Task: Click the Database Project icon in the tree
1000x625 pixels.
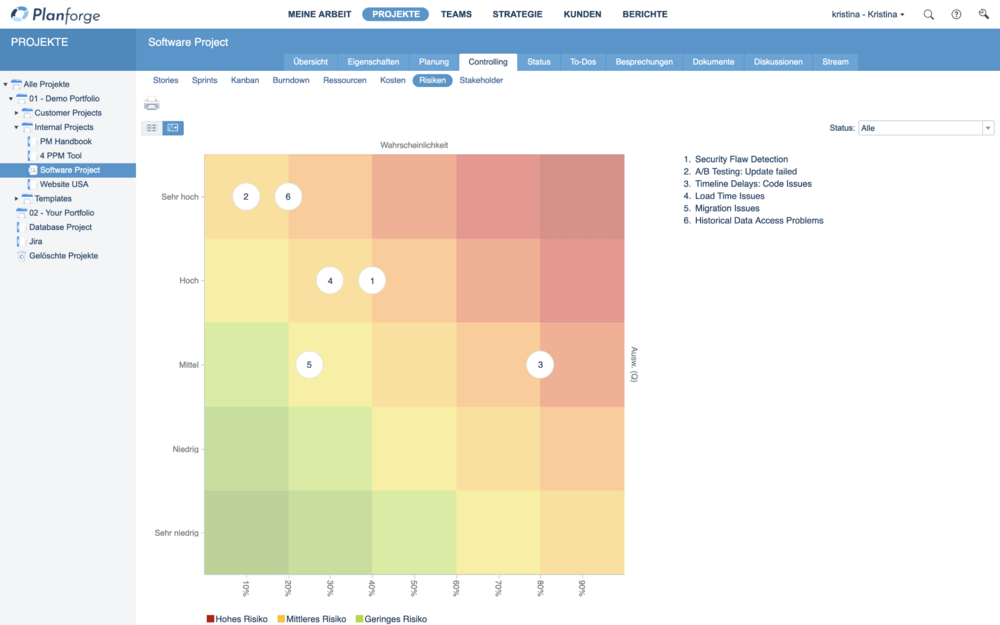Action: (x=21, y=228)
